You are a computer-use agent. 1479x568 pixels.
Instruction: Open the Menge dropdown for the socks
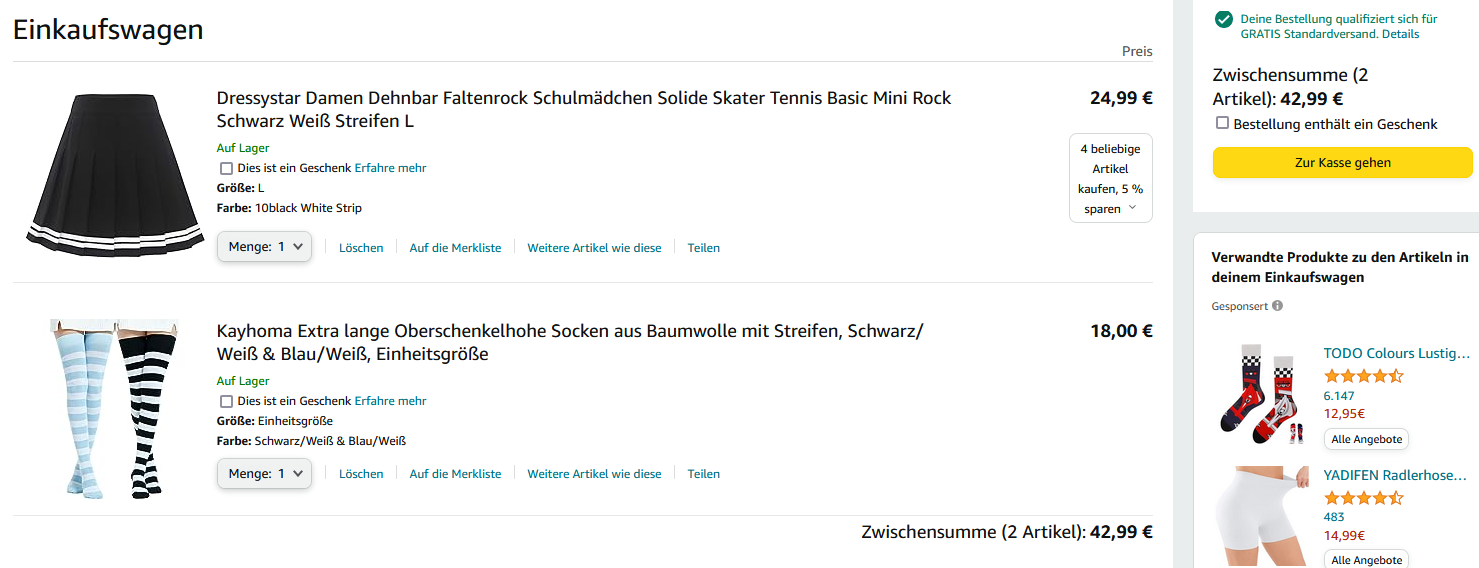[265, 474]
